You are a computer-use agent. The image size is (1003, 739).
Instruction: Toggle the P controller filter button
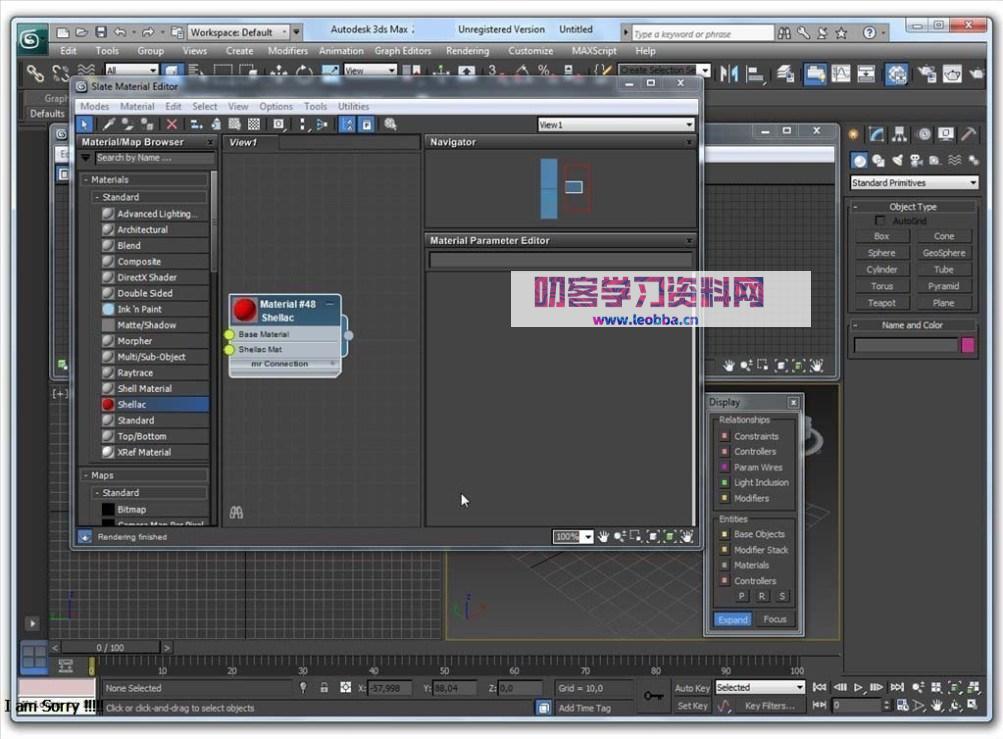(741, 596)
